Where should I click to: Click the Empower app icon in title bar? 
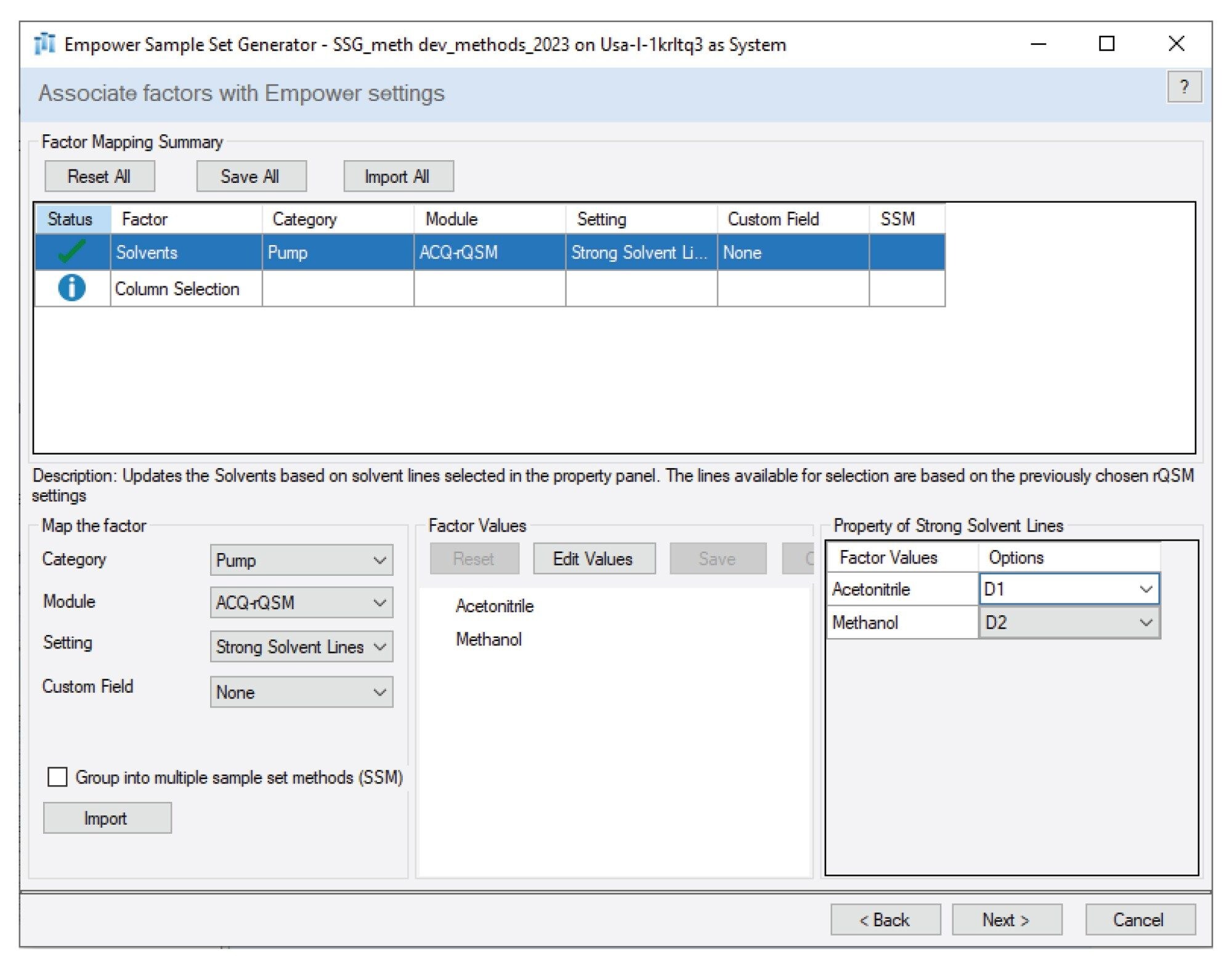pos(44,44)
